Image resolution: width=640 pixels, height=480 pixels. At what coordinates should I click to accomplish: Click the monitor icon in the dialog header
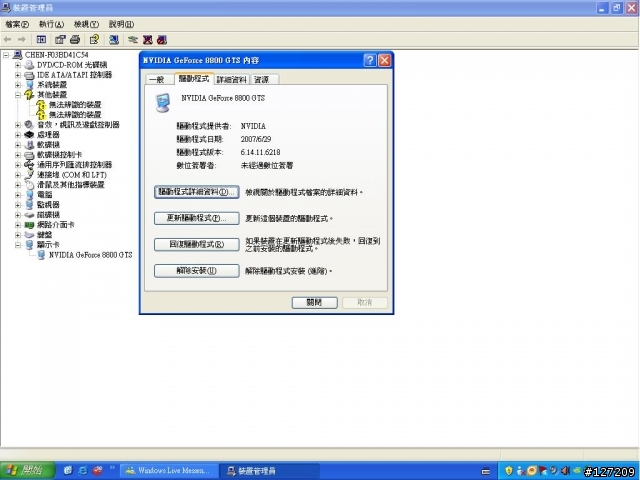click(163, 103)
